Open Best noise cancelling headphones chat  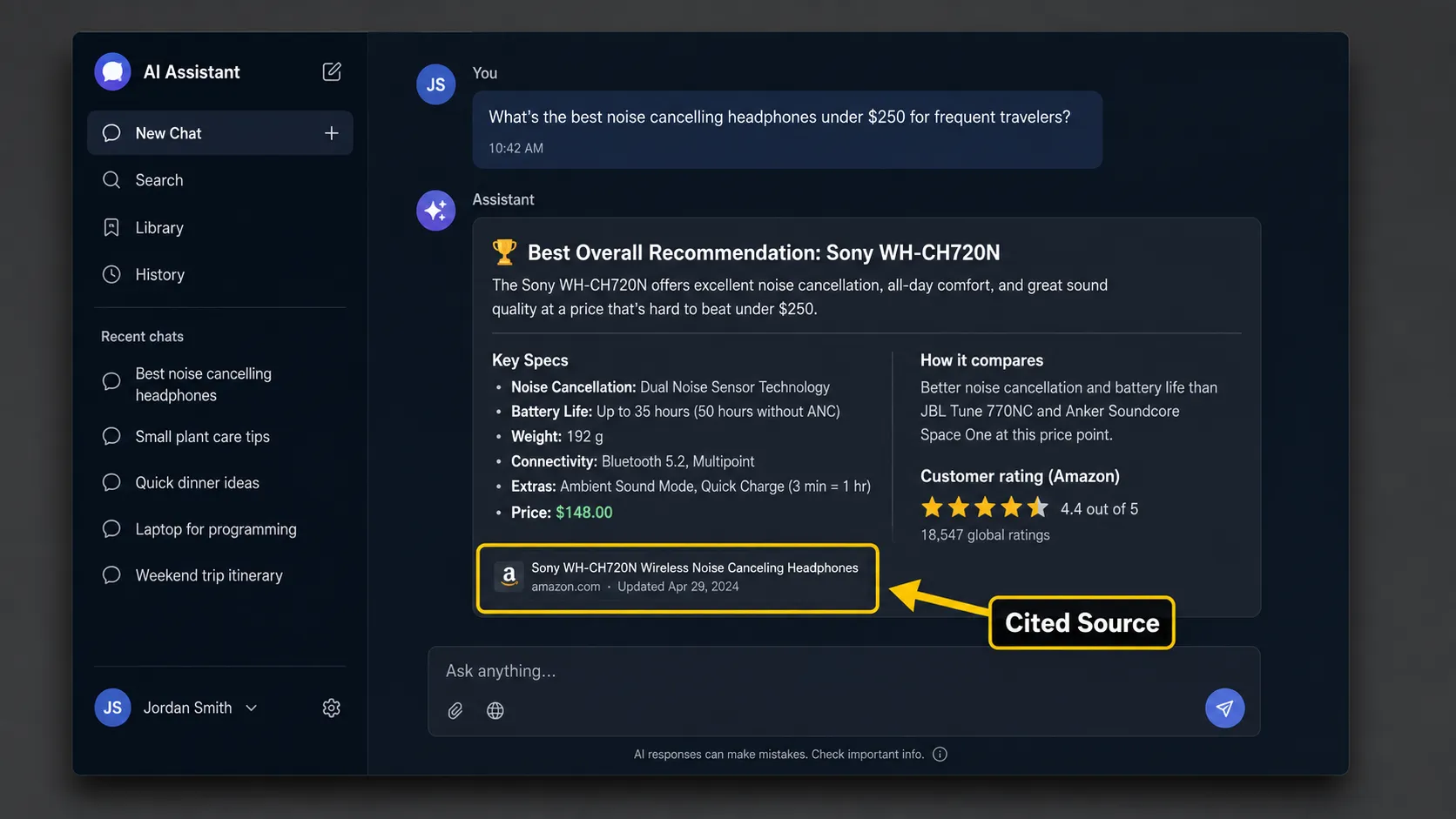click(x=204, y=384)
